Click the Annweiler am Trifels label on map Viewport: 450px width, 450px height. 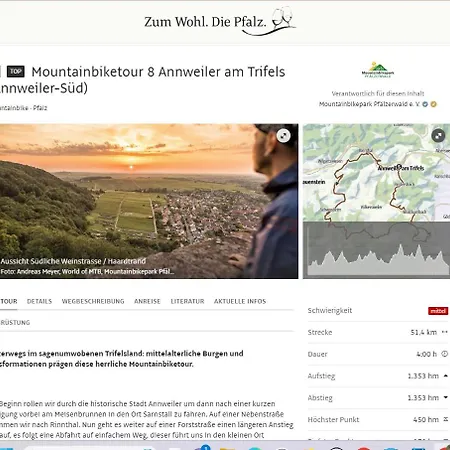tap(401, 168)
